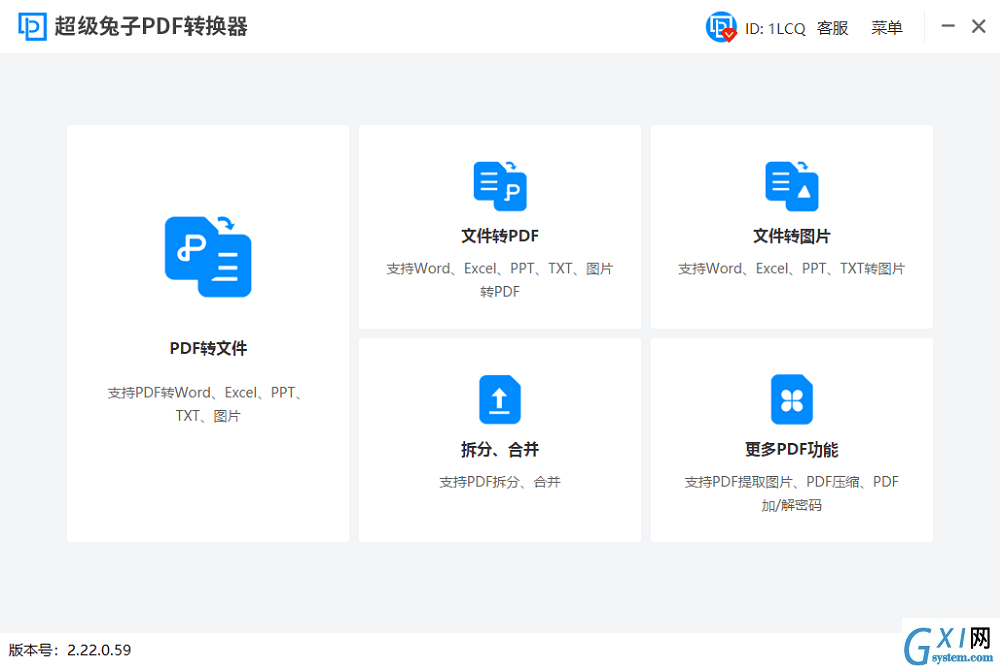Select the 拆分、合并 card title
1000x666 pixels.
click(x=500, y=450)
